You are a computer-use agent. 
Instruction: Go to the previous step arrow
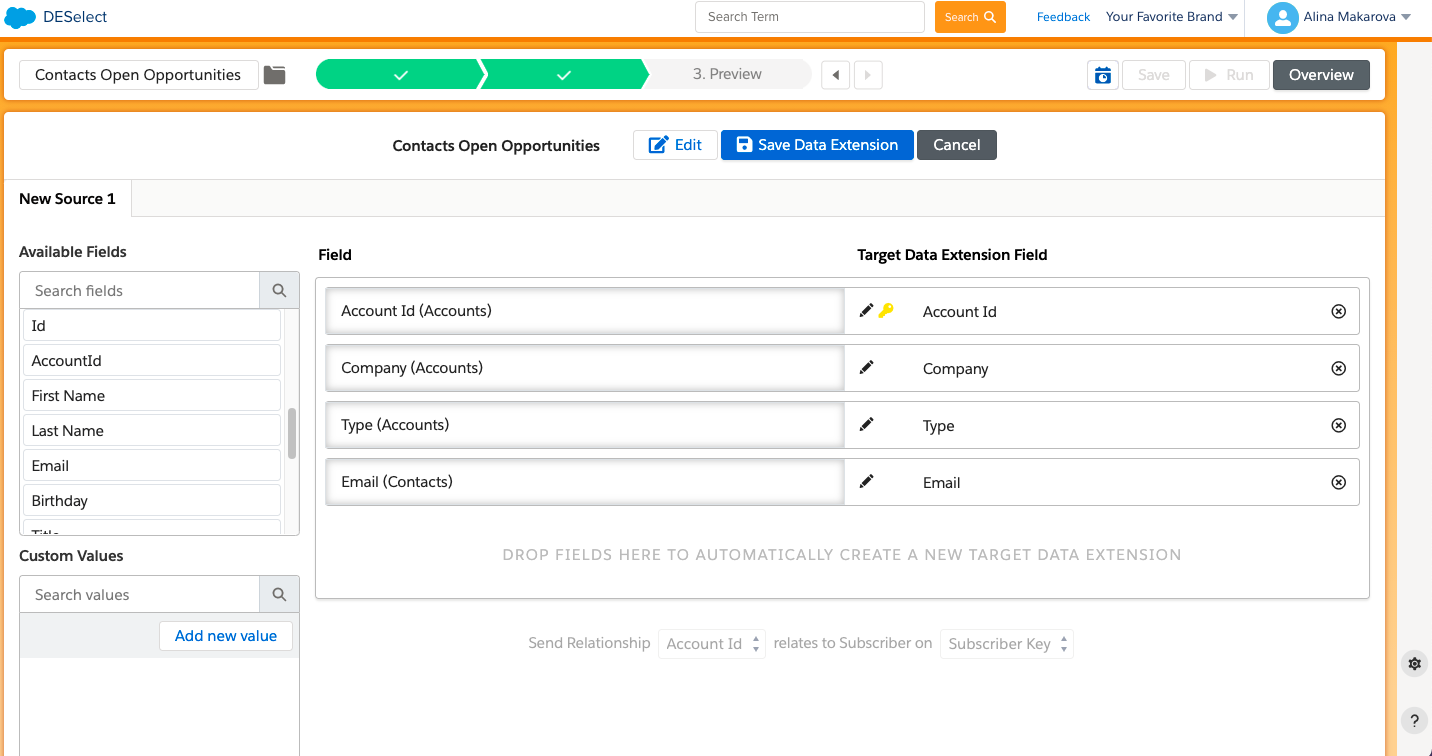[x=835, y=75]
